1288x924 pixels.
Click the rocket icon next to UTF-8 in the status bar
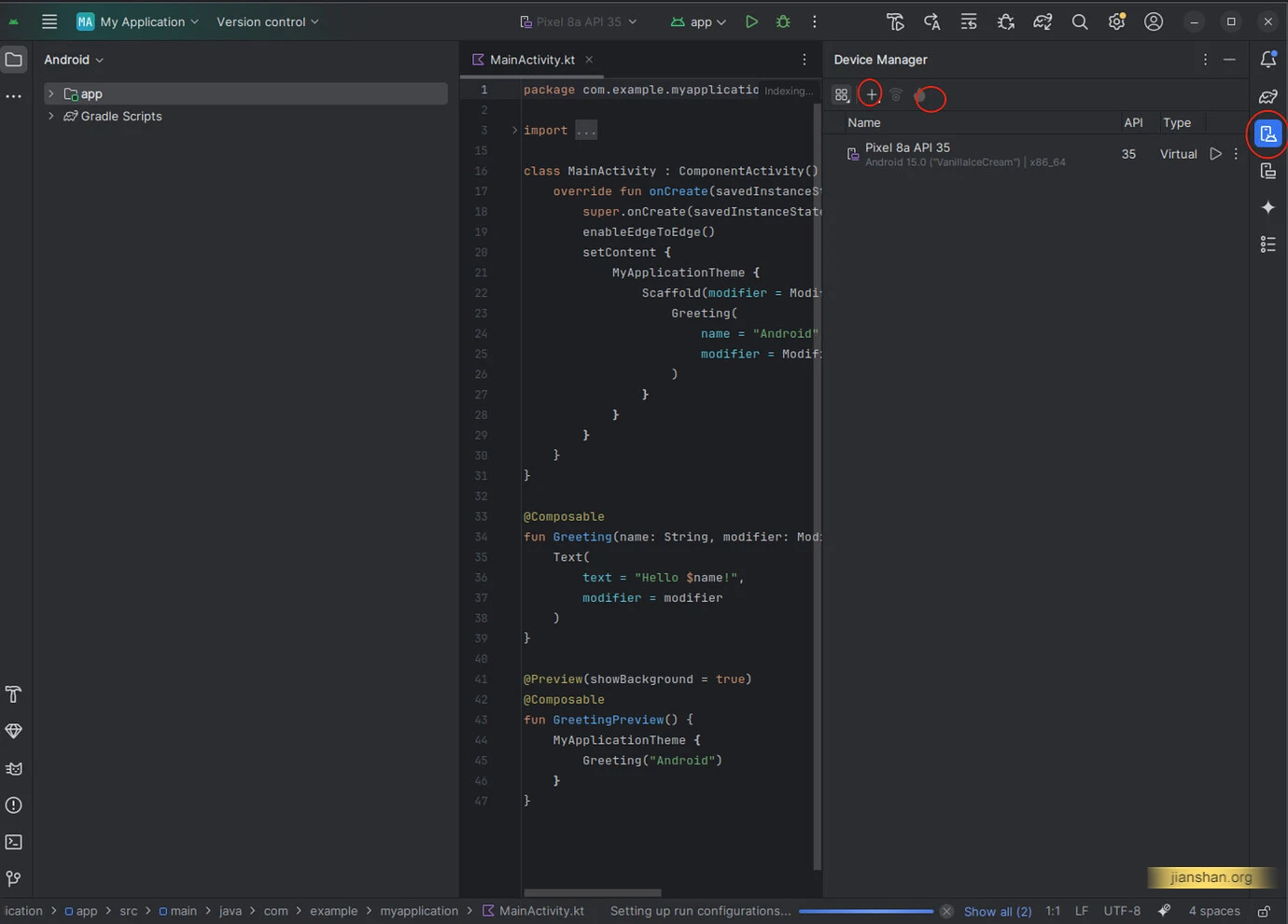[1164, 912]
